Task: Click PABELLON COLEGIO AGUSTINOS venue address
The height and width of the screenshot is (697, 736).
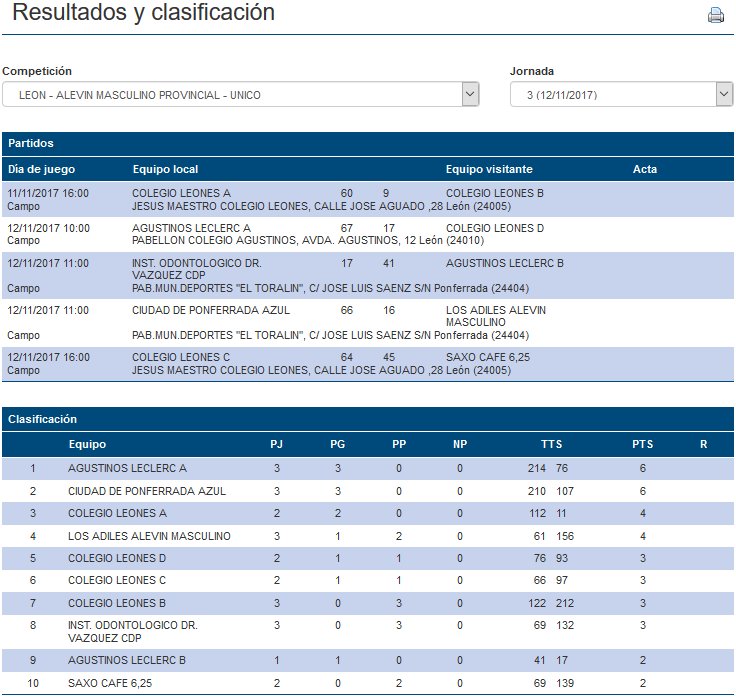Action: (x=308, y=240)
